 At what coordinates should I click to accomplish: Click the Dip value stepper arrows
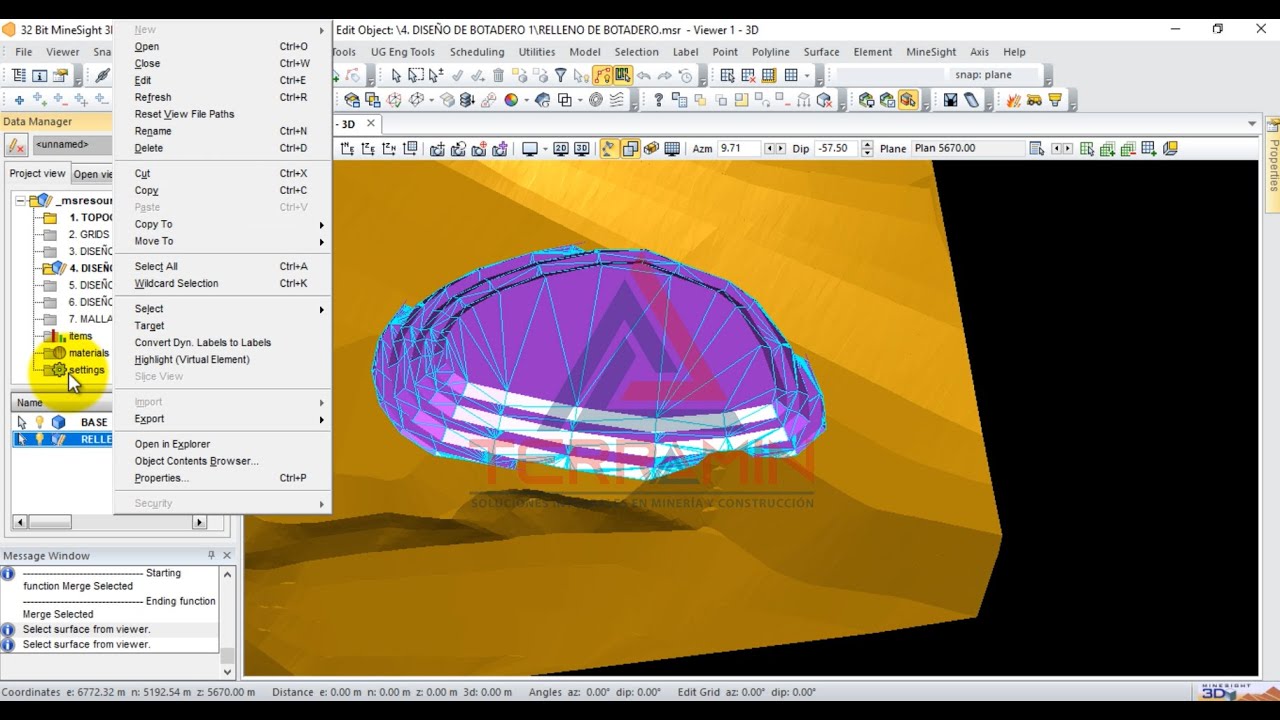point(865,148)
